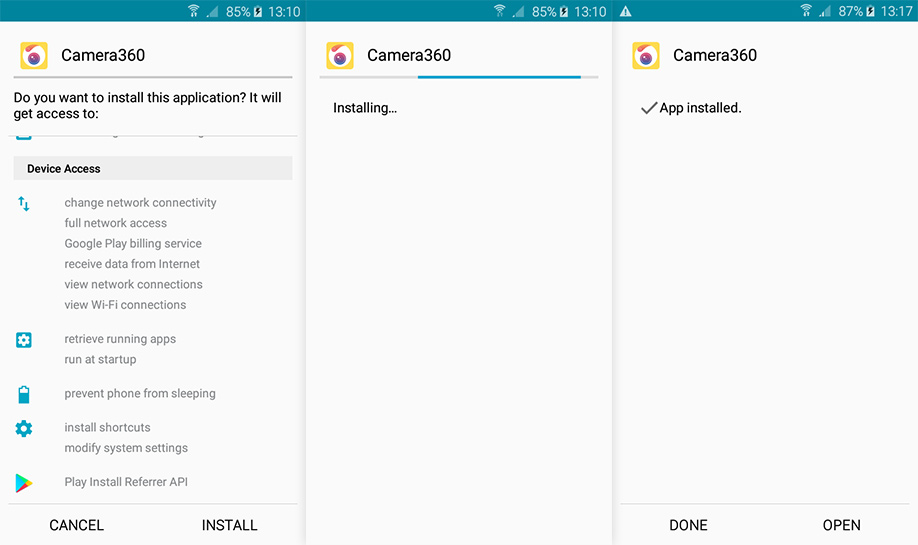Click Wi-Fi icon in Installing screen status bar

(x=499, y=11)
